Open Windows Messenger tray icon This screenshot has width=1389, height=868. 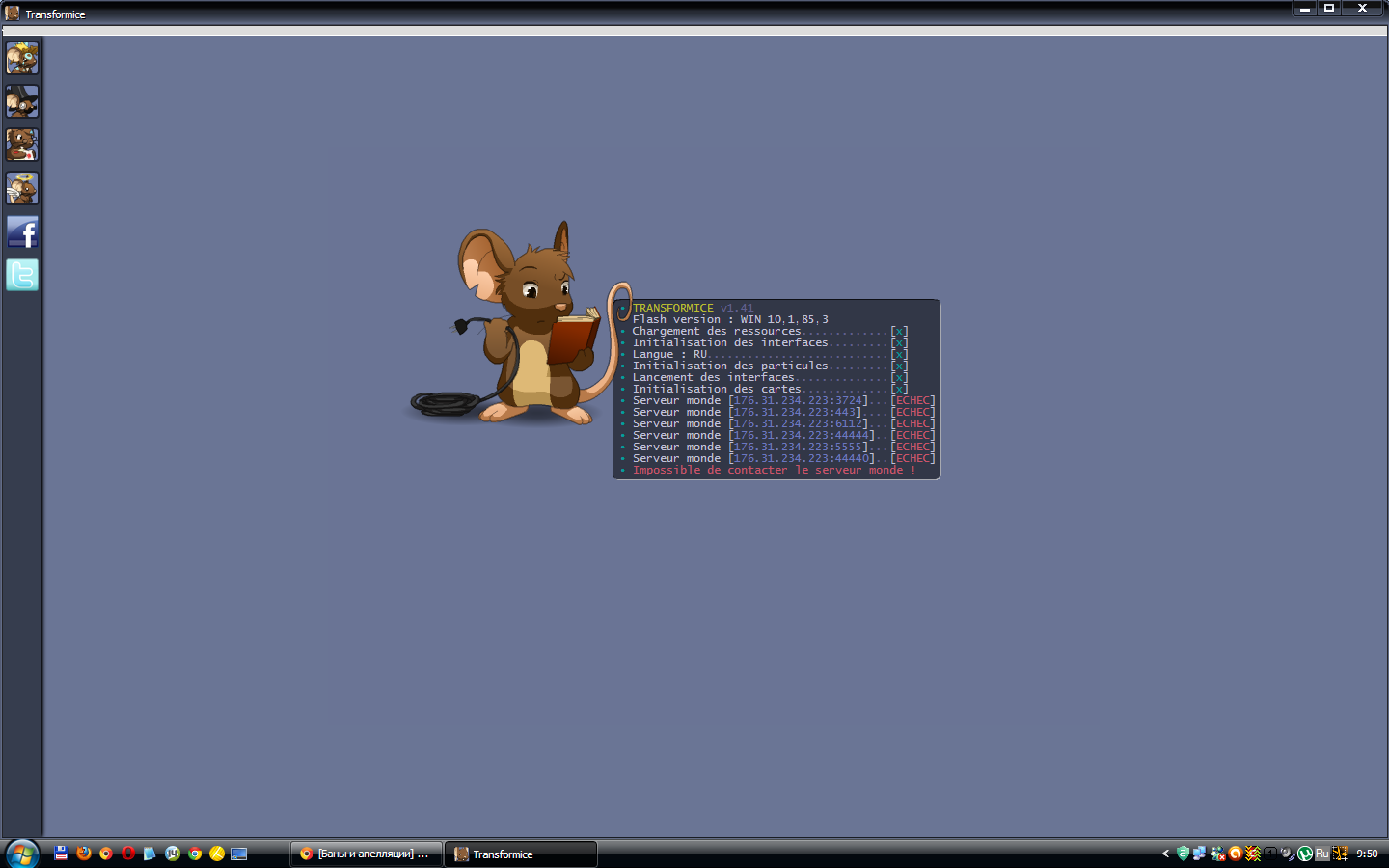pos(1218,854)
